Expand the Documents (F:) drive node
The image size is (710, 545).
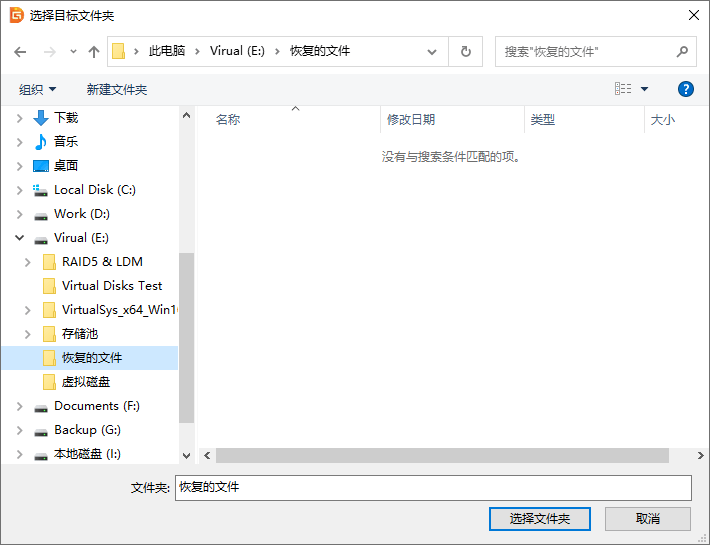pos(19,406)
